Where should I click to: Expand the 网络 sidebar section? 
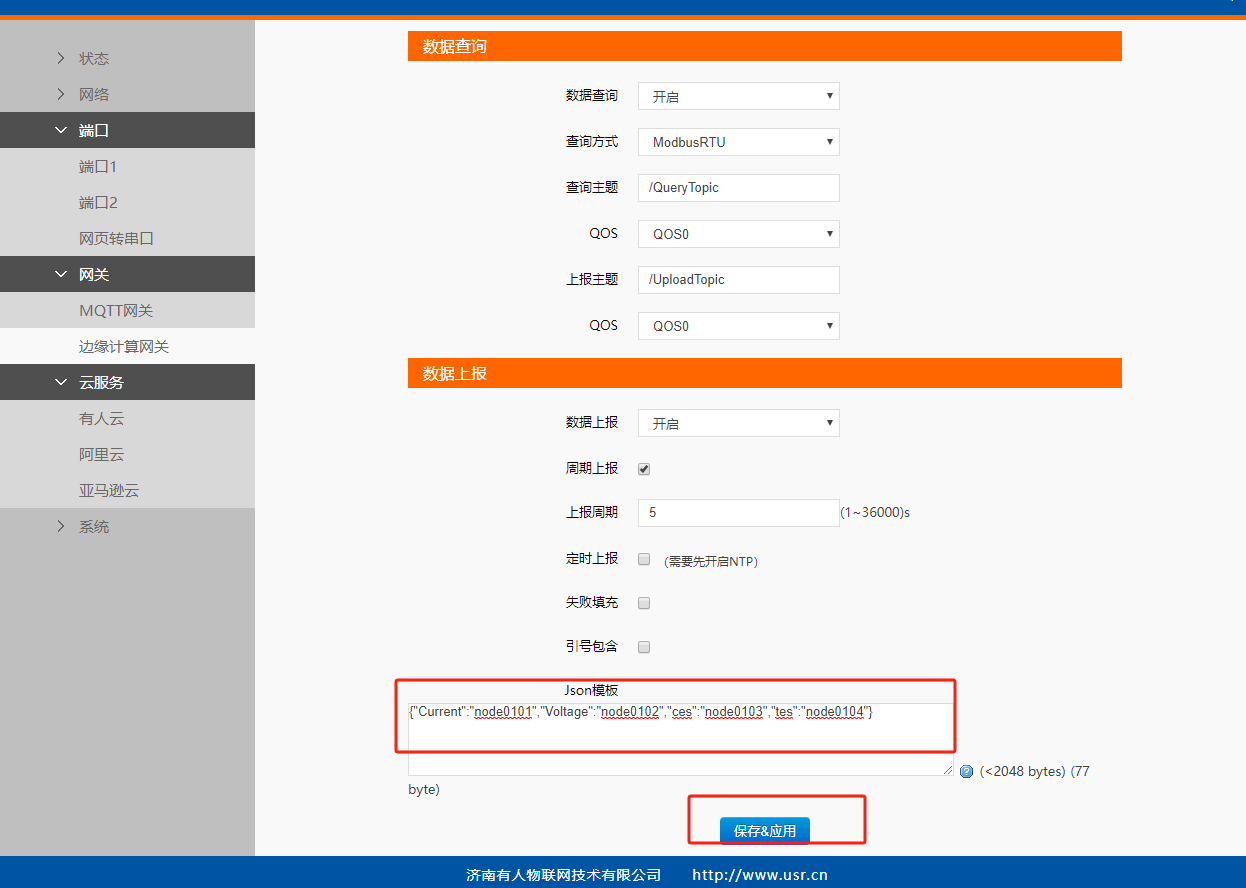click(x=94, y=95)
